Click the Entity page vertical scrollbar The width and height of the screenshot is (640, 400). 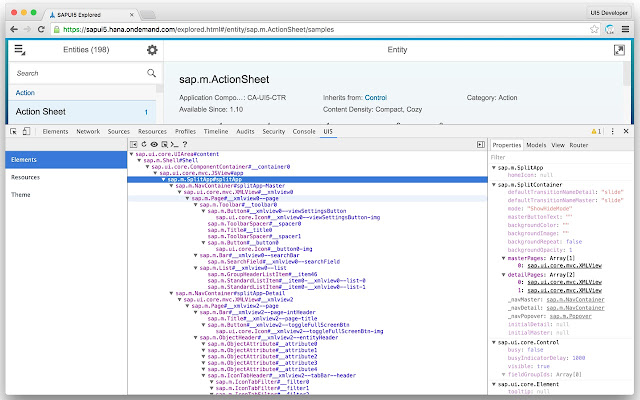[x=627, y=74]
